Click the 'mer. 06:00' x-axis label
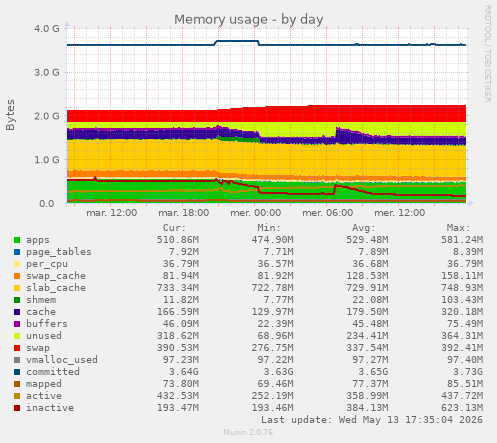The width and height of the screenshot is (497, 443). point(328,213)
